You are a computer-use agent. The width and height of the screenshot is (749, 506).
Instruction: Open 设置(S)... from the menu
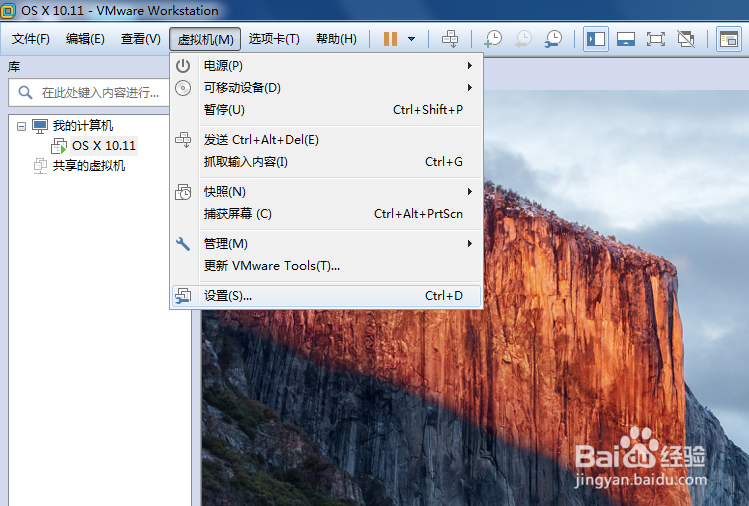click(327, 296)
